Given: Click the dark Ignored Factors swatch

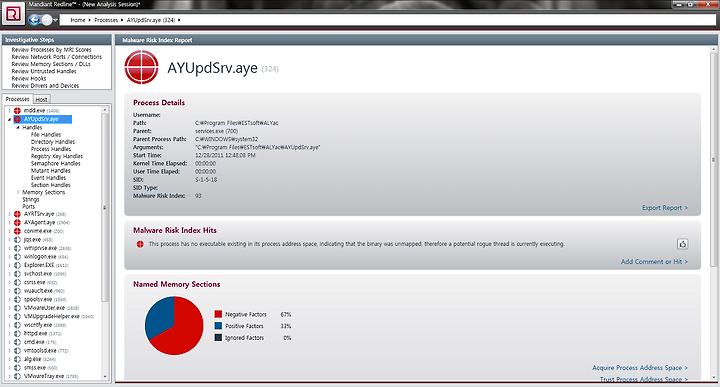Looking at the screenshot, I should (x=218, y=338).
